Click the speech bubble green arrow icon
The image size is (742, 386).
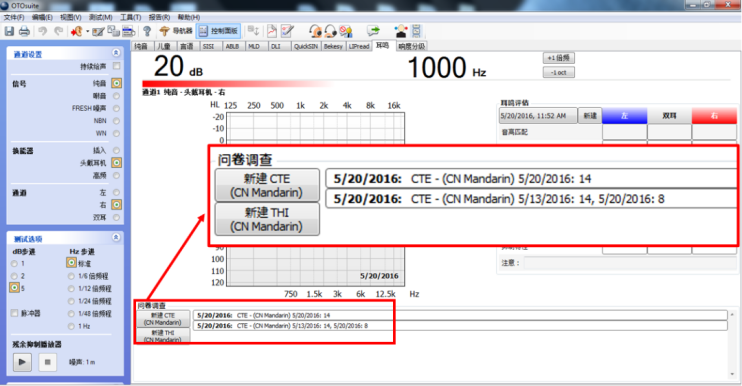pos(373,31)
